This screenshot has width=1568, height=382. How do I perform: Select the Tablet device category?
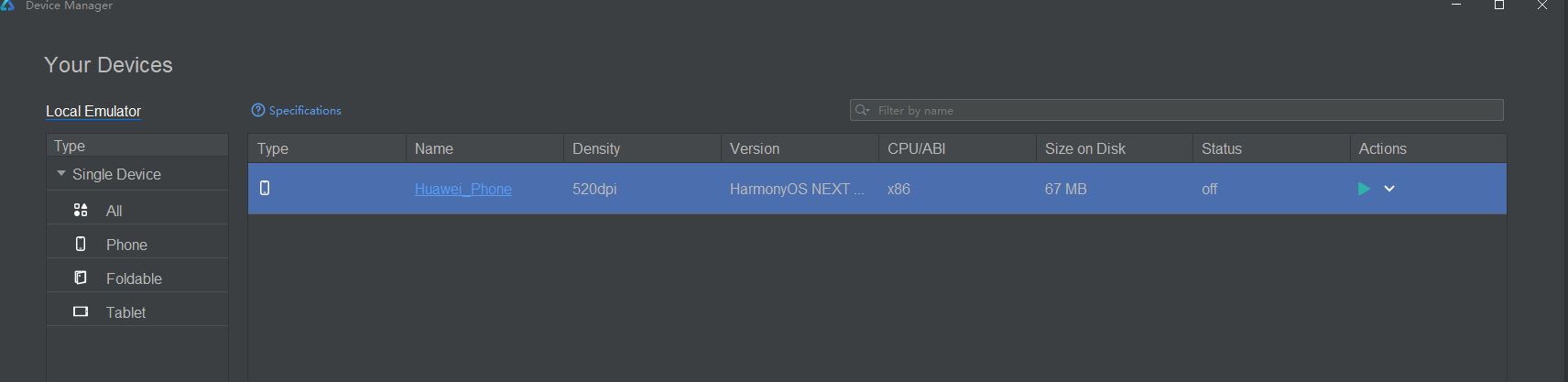point(125,312)
